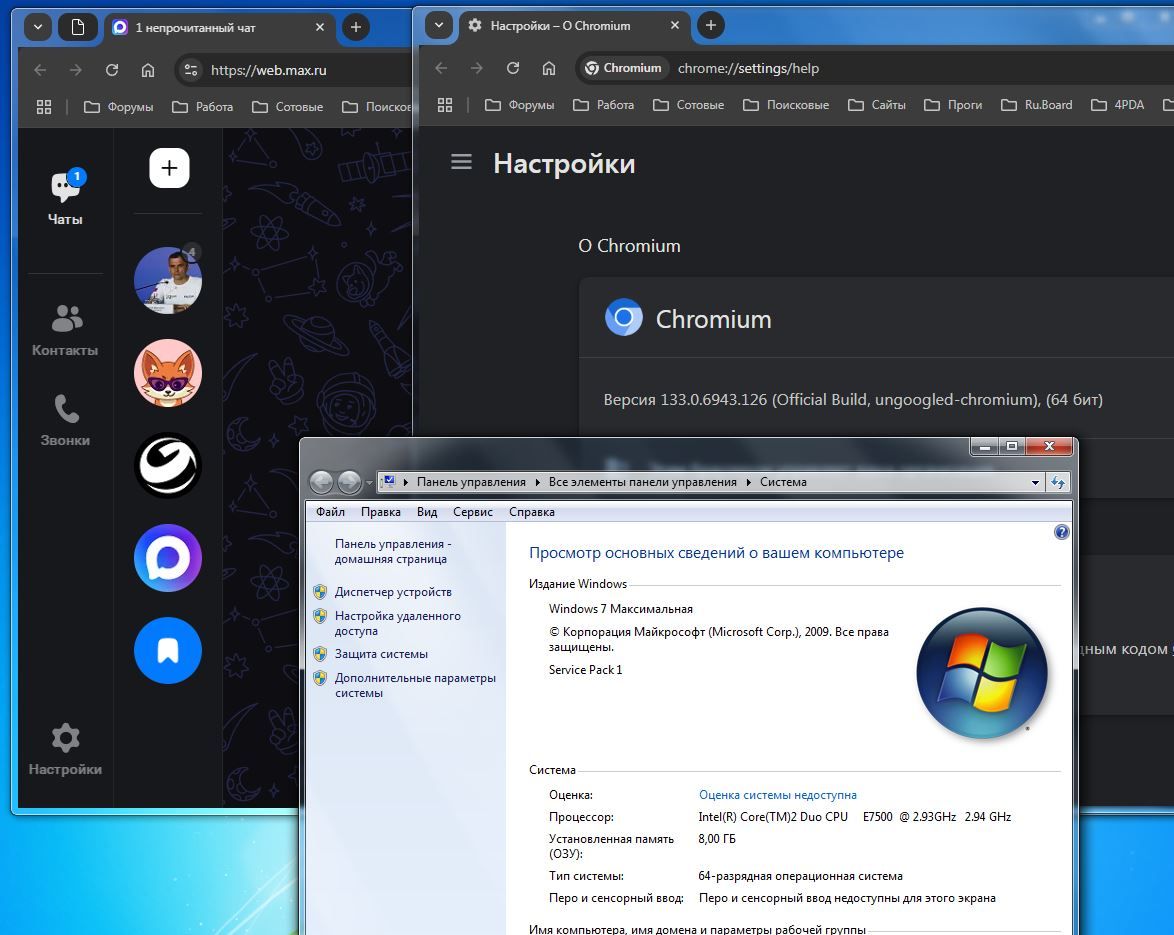Refresh the System control panel window

(1058, 483)
